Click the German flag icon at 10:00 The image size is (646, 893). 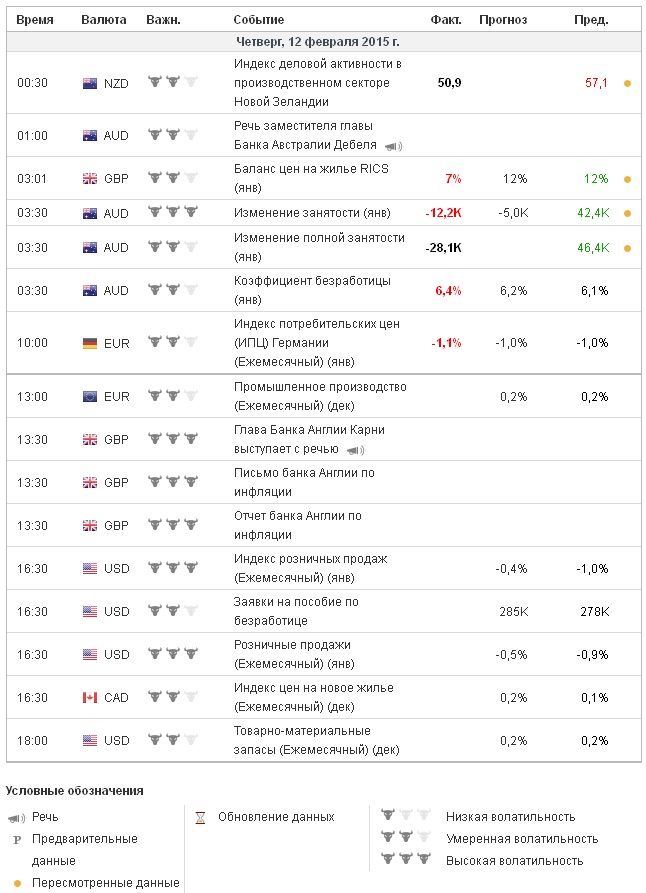(x=90, y=343)
